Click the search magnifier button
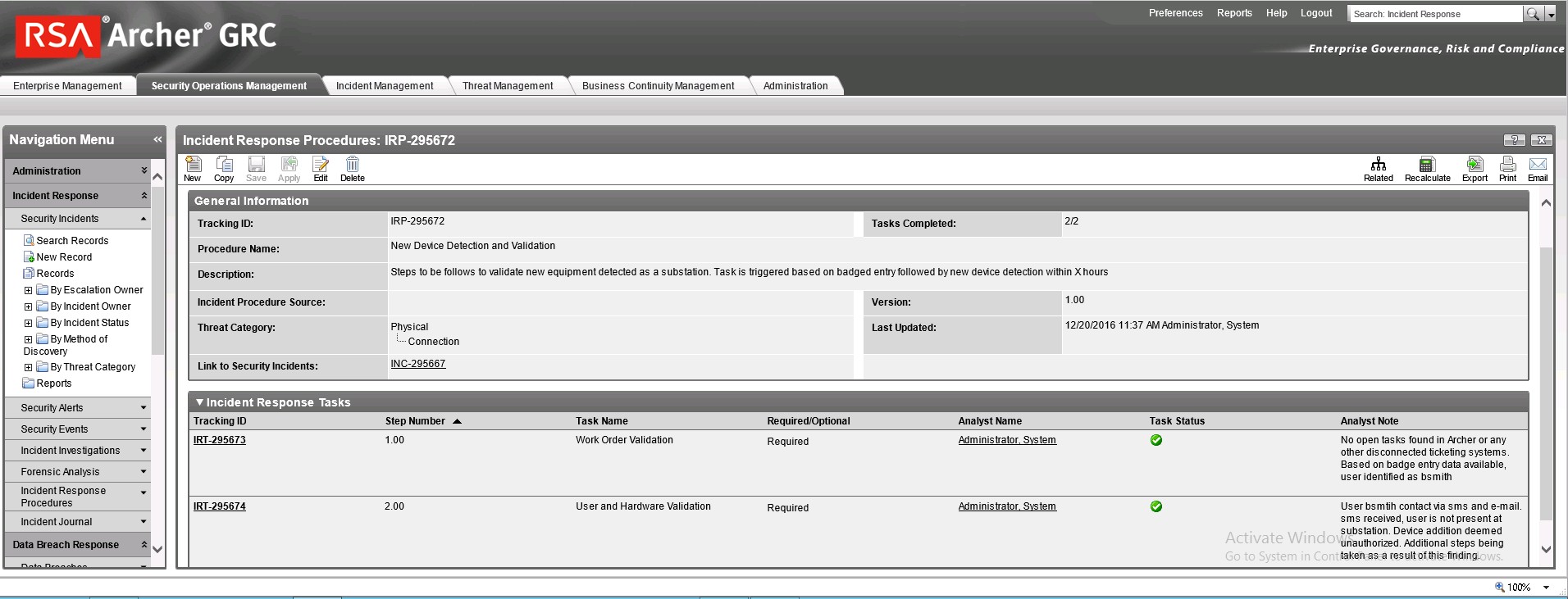This screenshot has height=599, width=1568. (x=1533, y=13)
